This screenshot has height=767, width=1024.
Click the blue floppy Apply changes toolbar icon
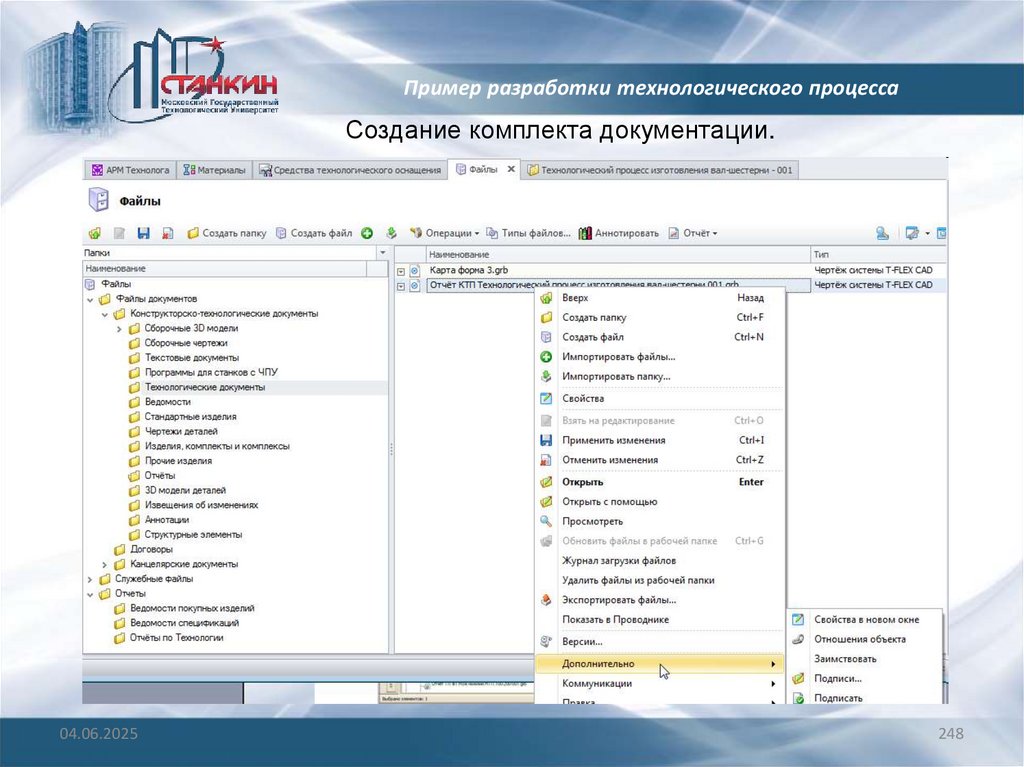click(144, 233)
